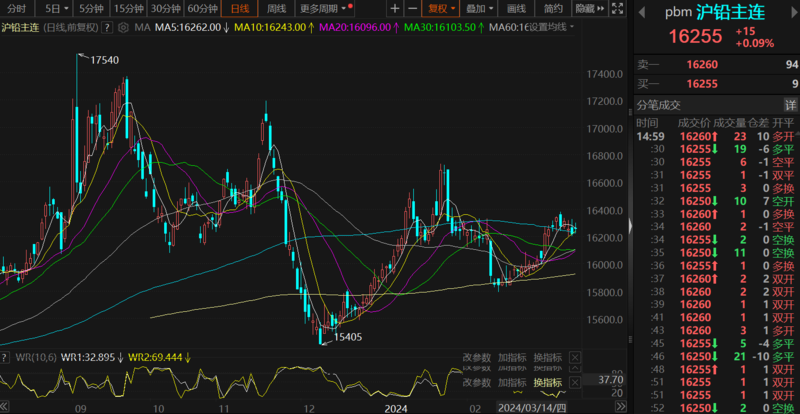Viewport: 800px width, 414px height.
Task: Switch to the 15分钟 period tab
Action: pos(128,8)
